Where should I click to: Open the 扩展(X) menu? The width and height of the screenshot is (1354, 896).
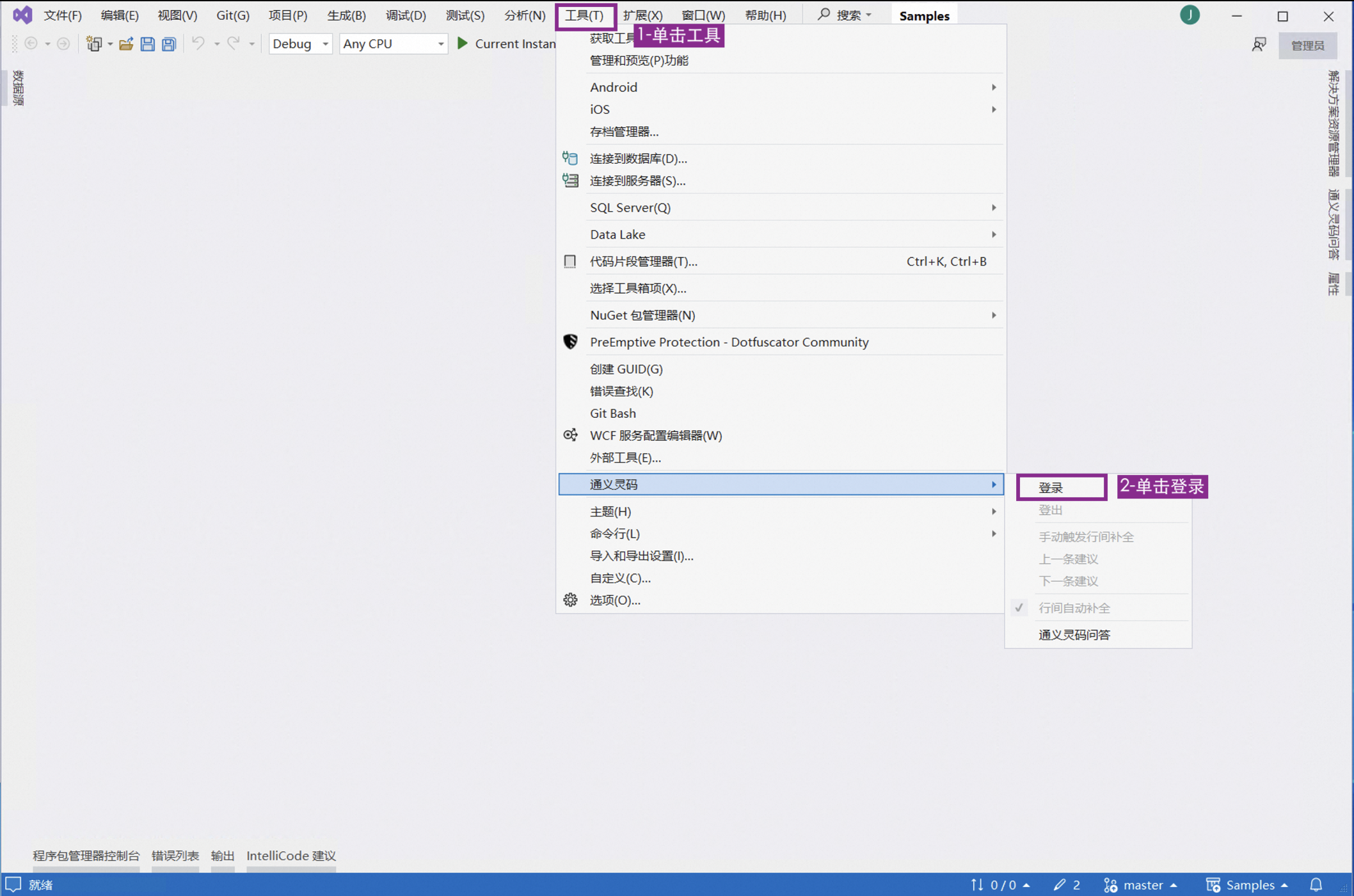642,15
